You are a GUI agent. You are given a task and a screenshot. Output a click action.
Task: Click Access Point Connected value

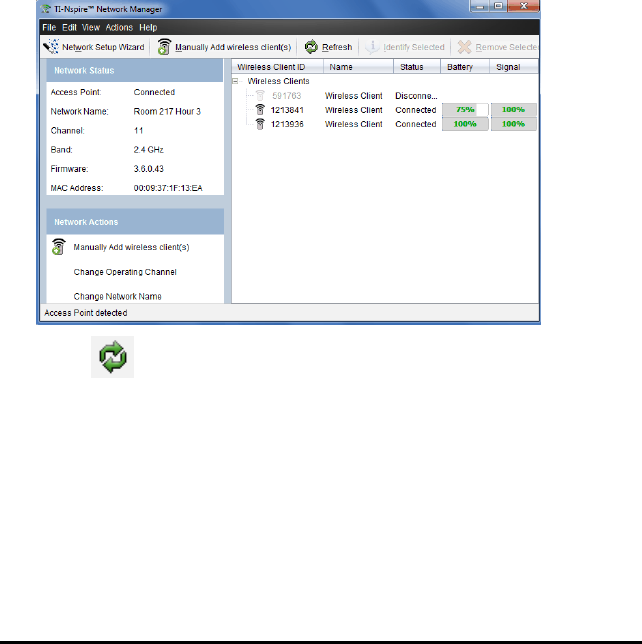click(154, 92)
